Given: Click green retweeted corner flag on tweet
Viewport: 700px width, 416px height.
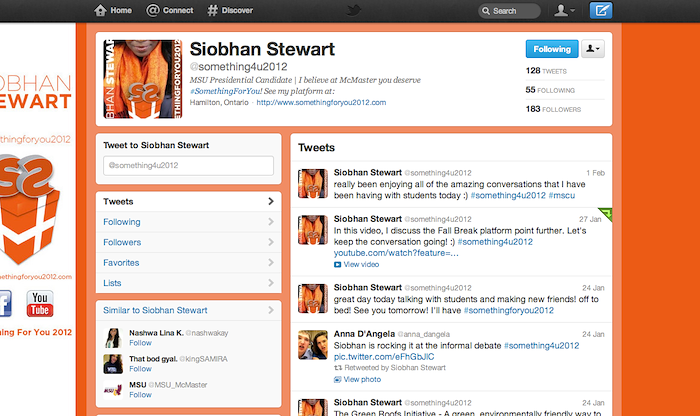Looking at the screenshot, I should (x=606, y=213).
